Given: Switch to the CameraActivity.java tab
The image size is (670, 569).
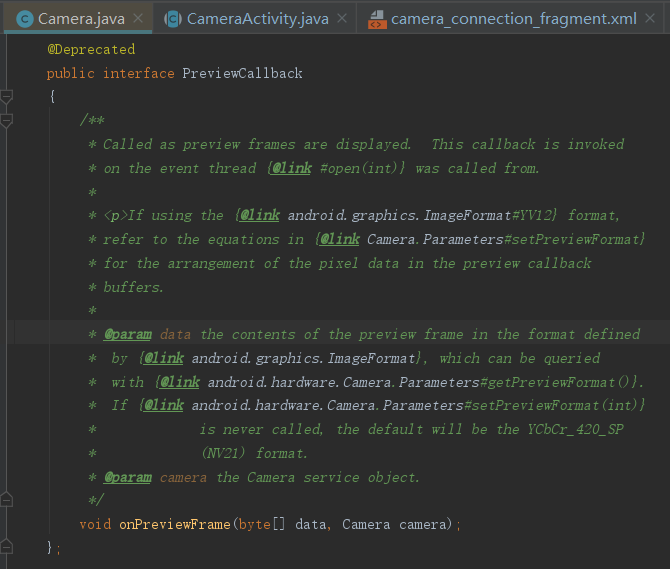Looking at the screenshot, I should [x=258, y=19].
